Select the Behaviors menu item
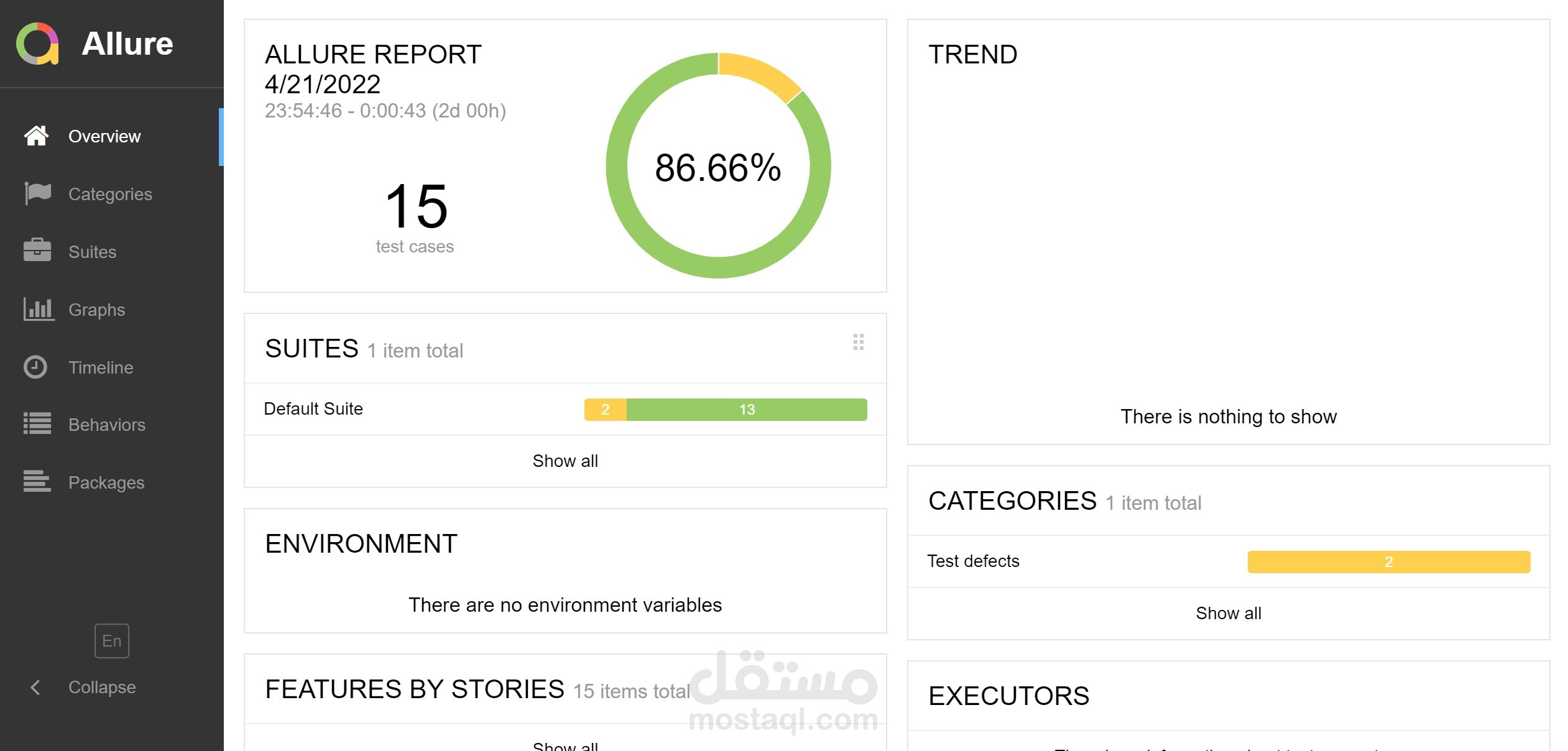The width and height of the screenshot is (1568, 751). (x=106, y=425)
